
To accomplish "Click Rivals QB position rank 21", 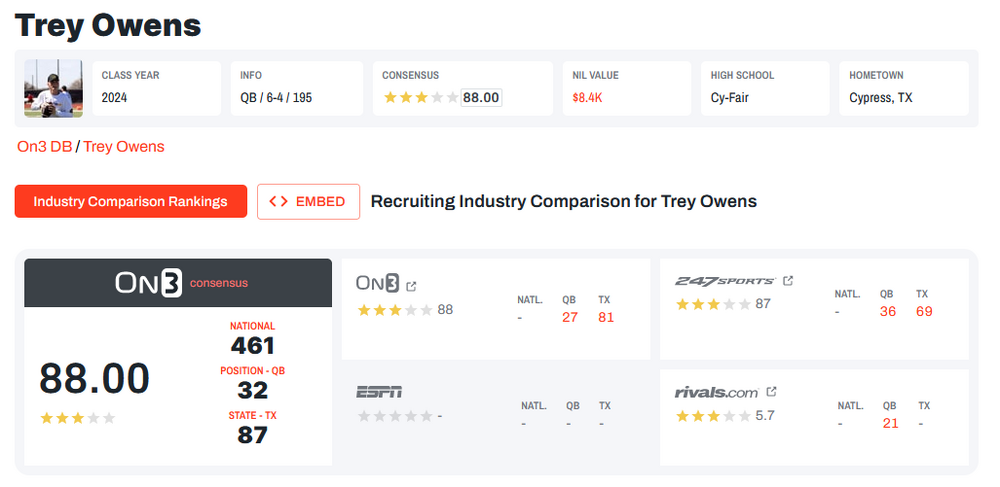I will pyautogui.click(x=890, y=423).
